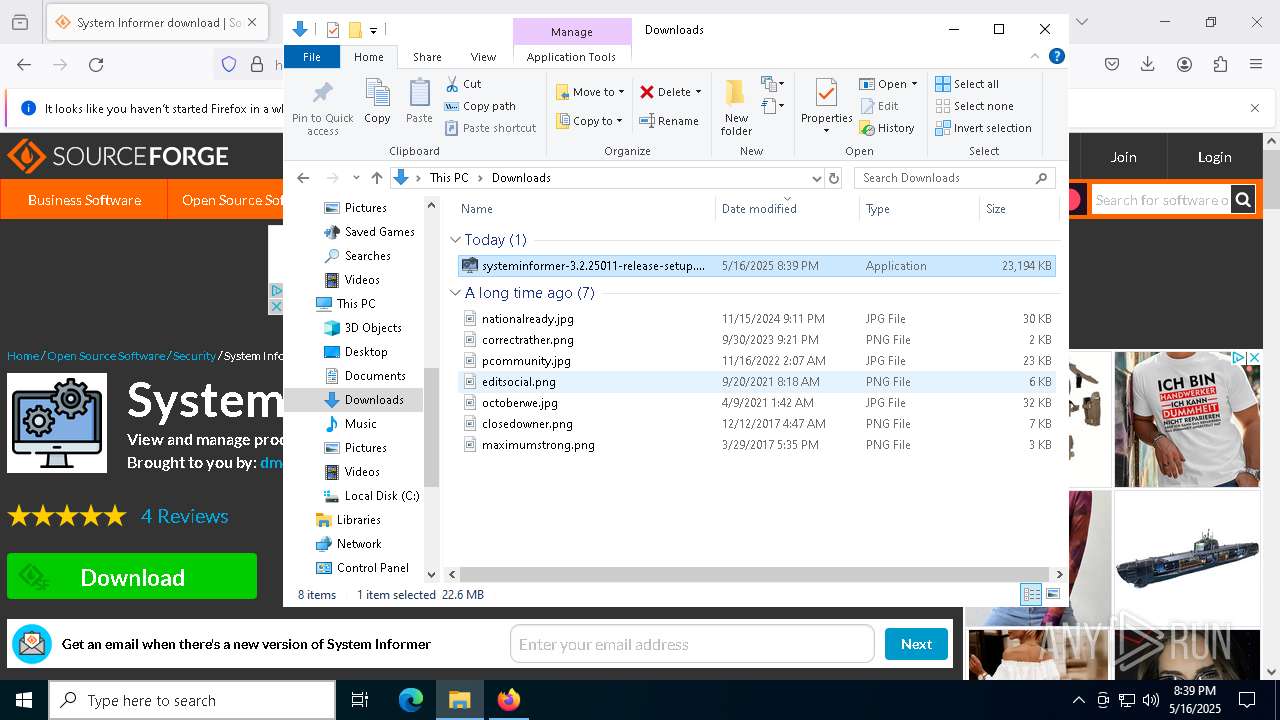The height and width of the screenshot is (720, 1280).
Task: Select the Home ribbon tab
Action: point(368,57)
